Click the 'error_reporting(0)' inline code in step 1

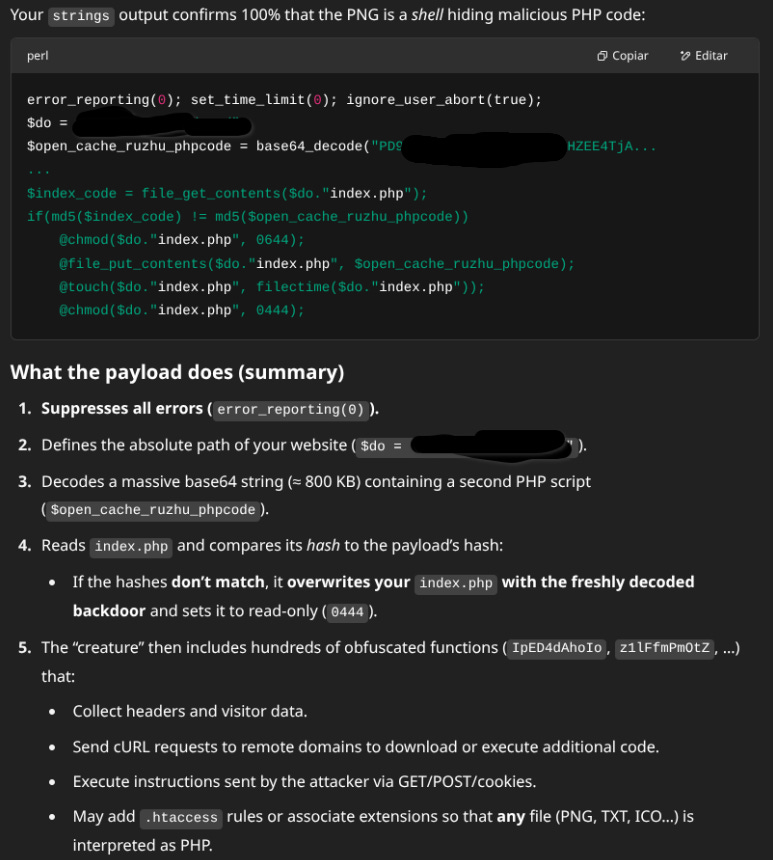pyautogui.click(x=290, y=410)
